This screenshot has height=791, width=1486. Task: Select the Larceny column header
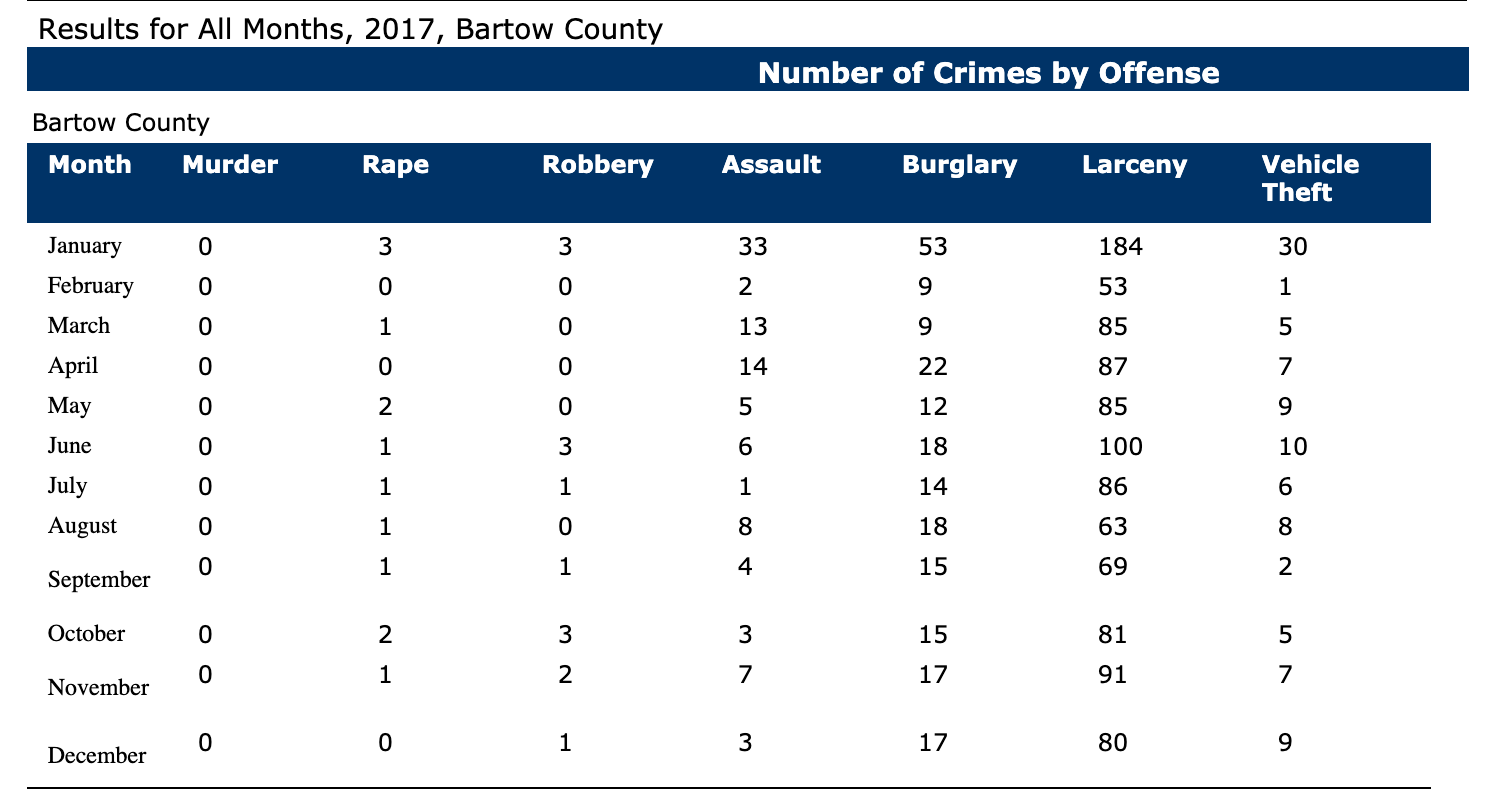point(1134,165)
